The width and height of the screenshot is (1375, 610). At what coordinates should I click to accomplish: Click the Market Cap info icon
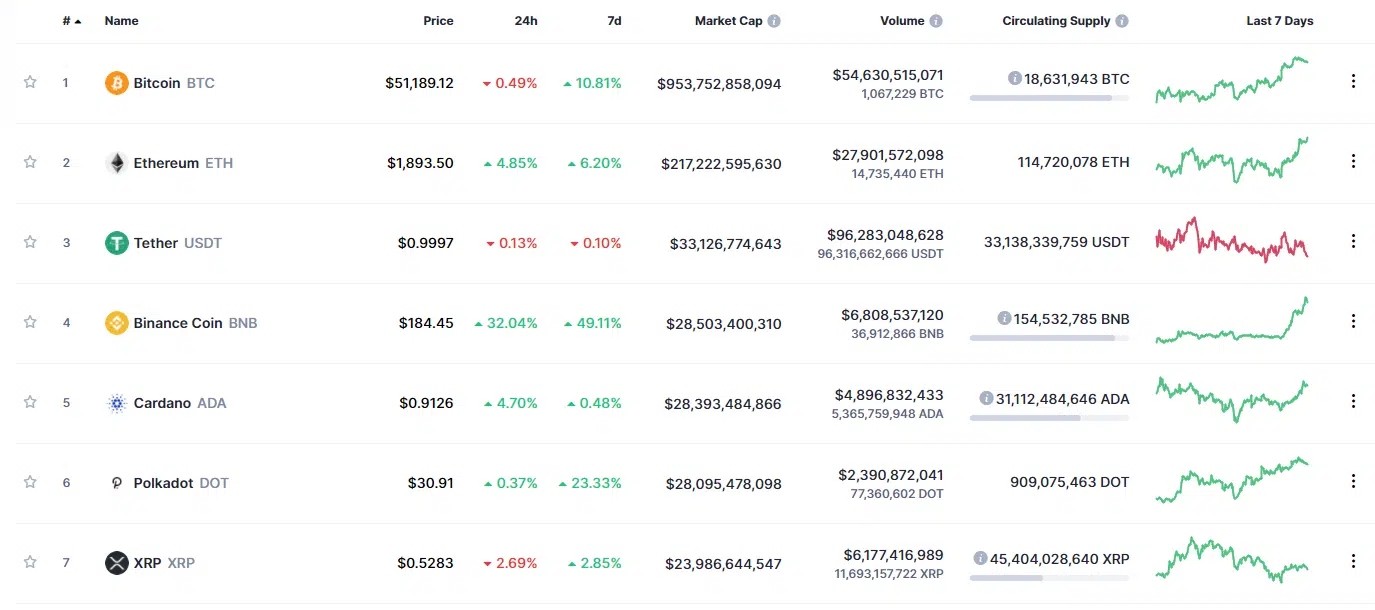click(774, 21)
